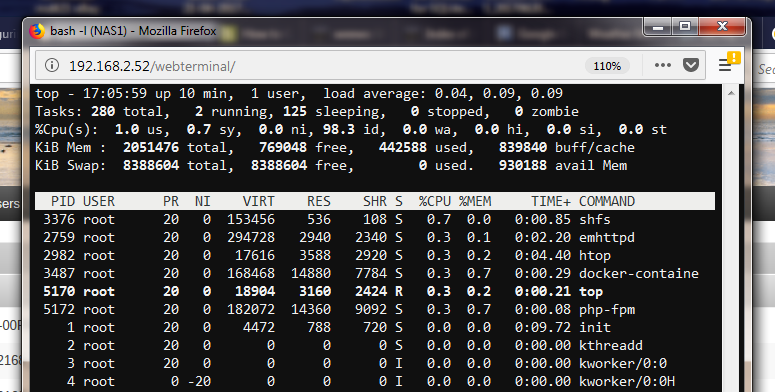Image resolution: width=775 pixels, height=392 pixels.
Task: Maximize the Firefox window
Action: click(x=685, y=27)
